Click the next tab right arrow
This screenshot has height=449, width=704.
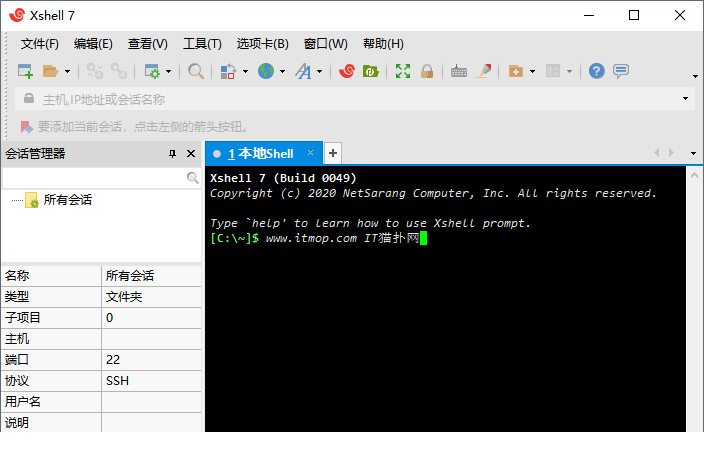[672, 153]
